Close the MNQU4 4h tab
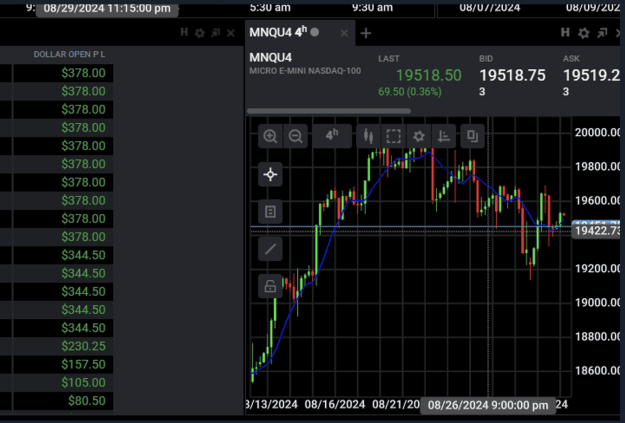The height and width of the screenshot is (423, 625). [344, 33]
